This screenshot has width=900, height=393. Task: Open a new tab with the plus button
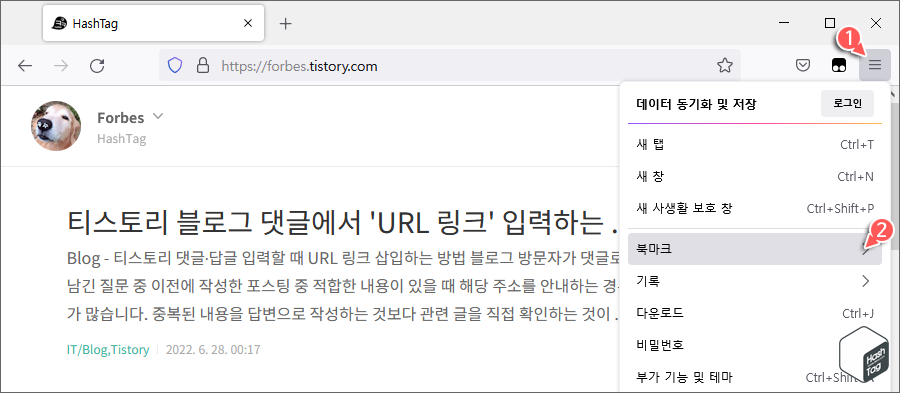[x=285, y=24]
